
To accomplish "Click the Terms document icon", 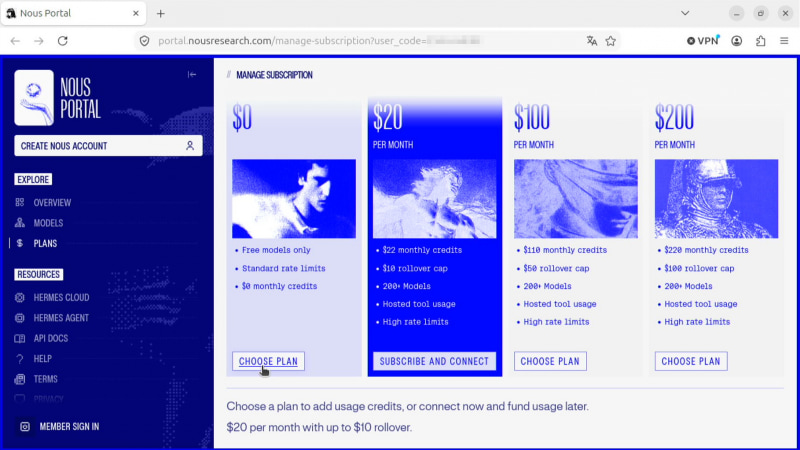I will 20,379.
